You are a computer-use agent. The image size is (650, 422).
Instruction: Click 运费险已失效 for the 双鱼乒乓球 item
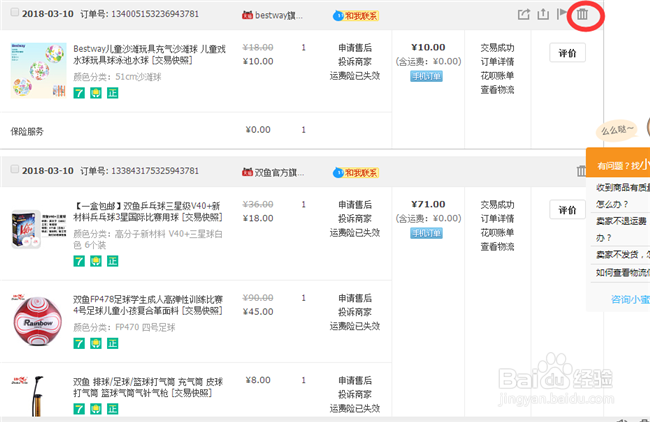[x=355, y=233]
